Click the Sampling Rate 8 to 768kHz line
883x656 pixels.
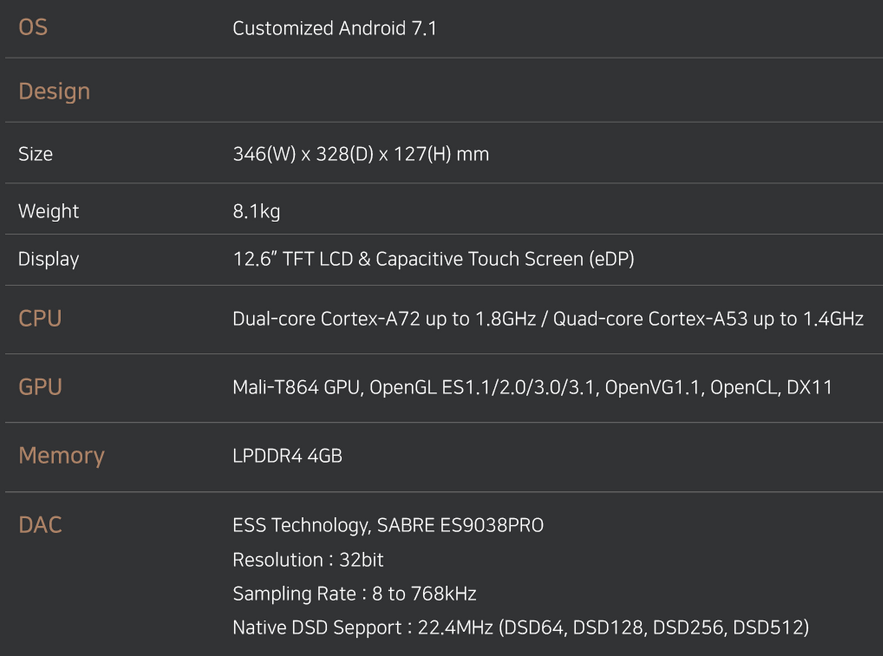coord(354,593)
